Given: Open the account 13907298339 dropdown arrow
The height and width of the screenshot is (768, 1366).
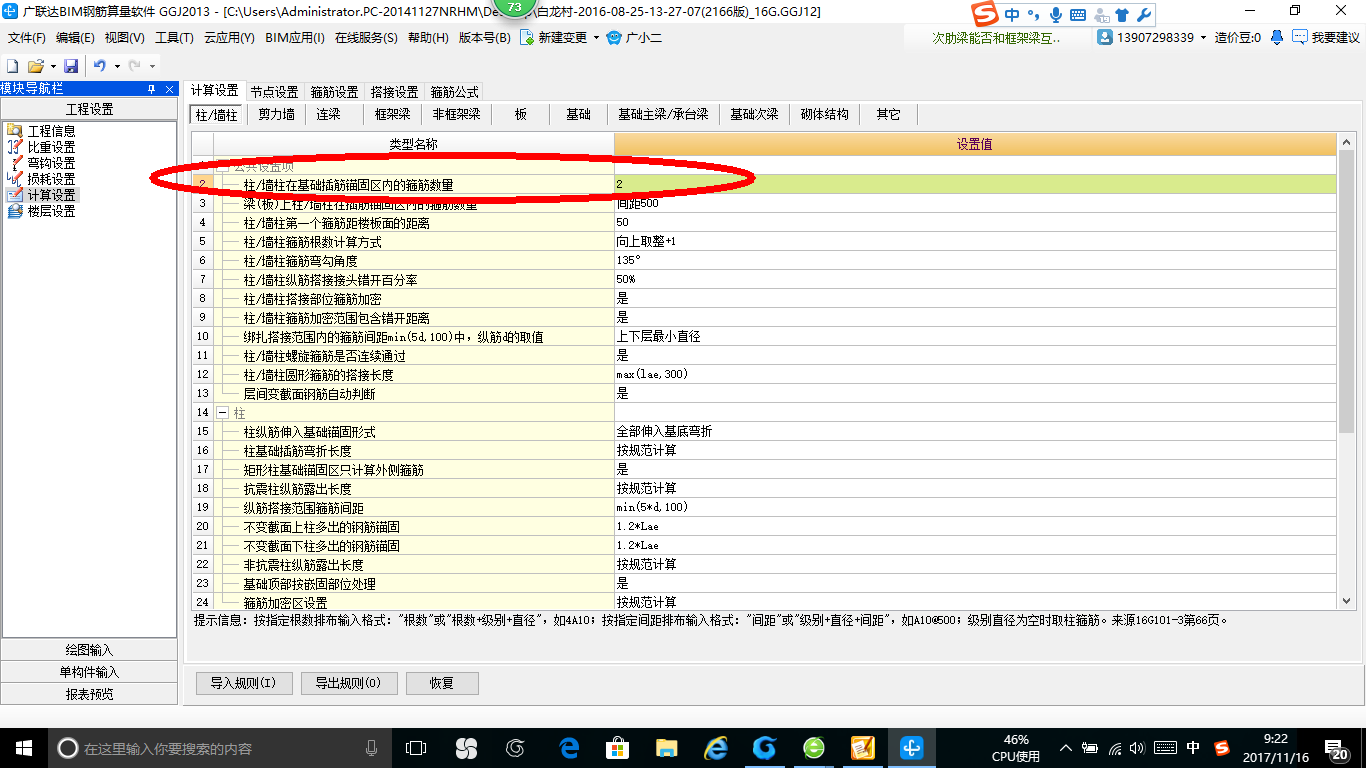Looking at the screenshot, I should [x=1204, y=38].
